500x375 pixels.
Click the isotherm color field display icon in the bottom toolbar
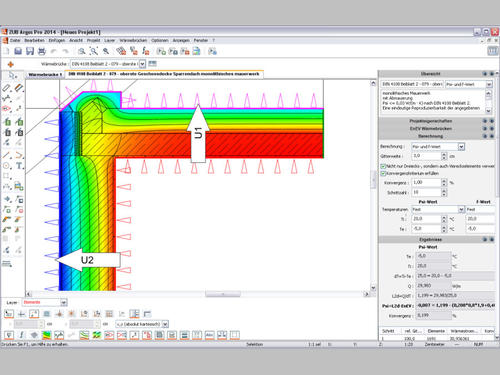[47, 335]
